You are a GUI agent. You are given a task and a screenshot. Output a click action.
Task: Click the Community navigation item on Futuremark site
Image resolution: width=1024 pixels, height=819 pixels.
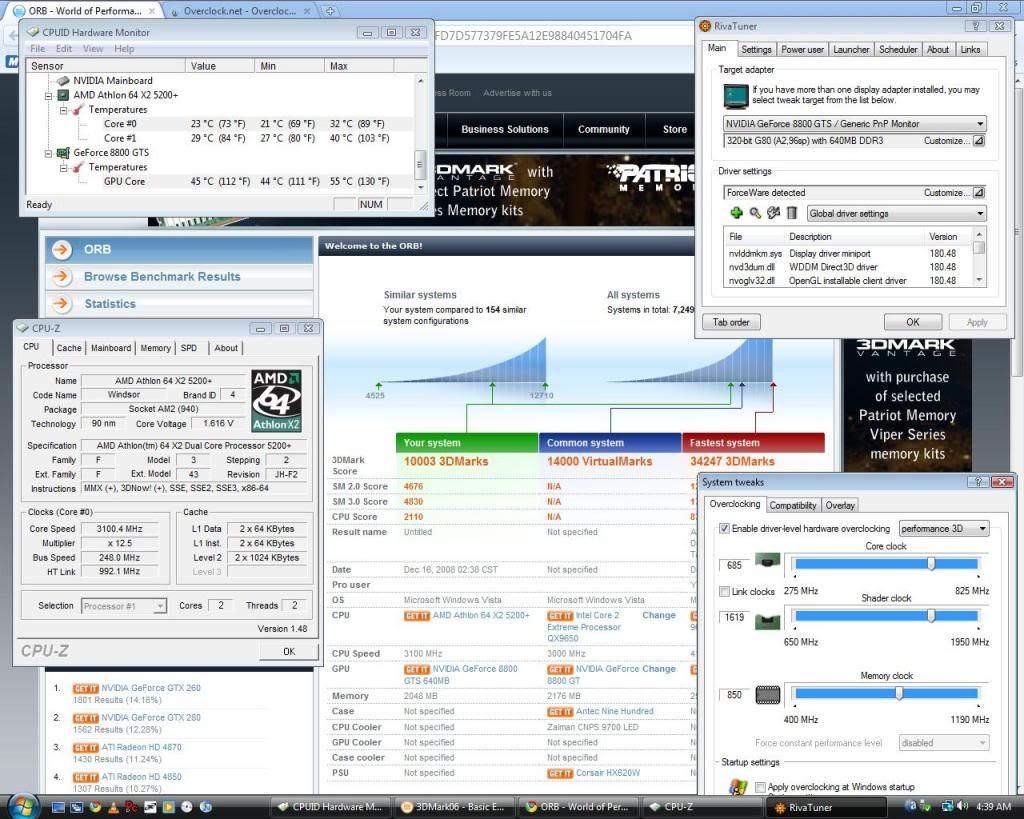coord(603,129)
